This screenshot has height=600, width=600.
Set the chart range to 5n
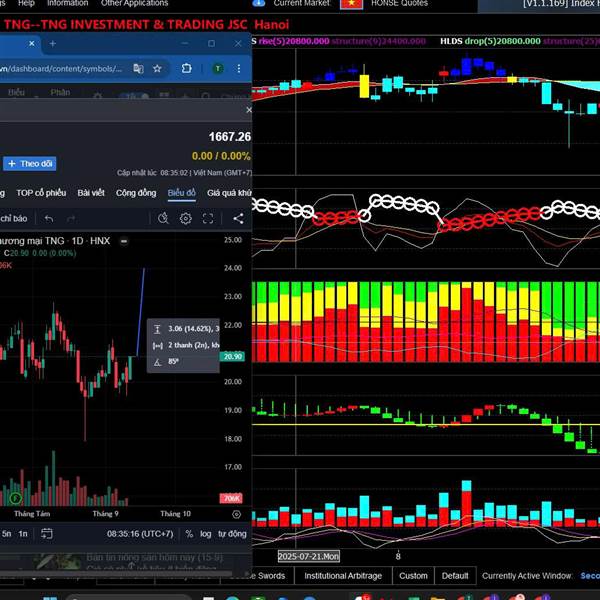pyautogui.click(x=7, y=533)
